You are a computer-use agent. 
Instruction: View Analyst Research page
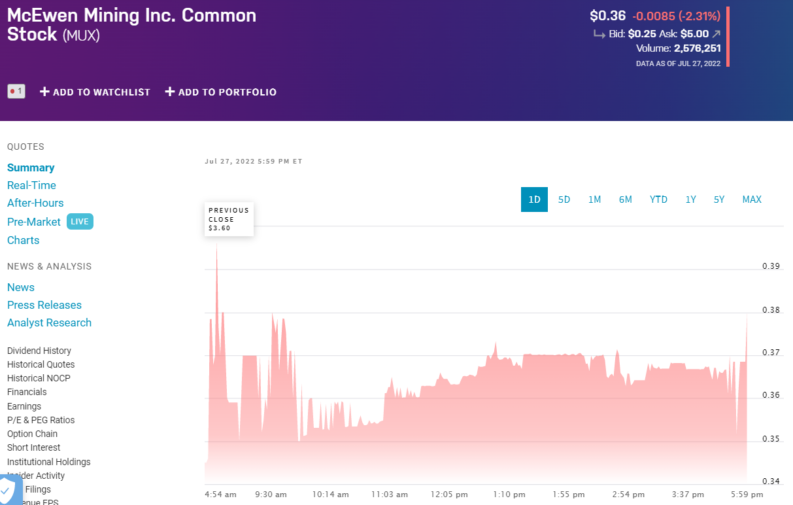point(49,322)
